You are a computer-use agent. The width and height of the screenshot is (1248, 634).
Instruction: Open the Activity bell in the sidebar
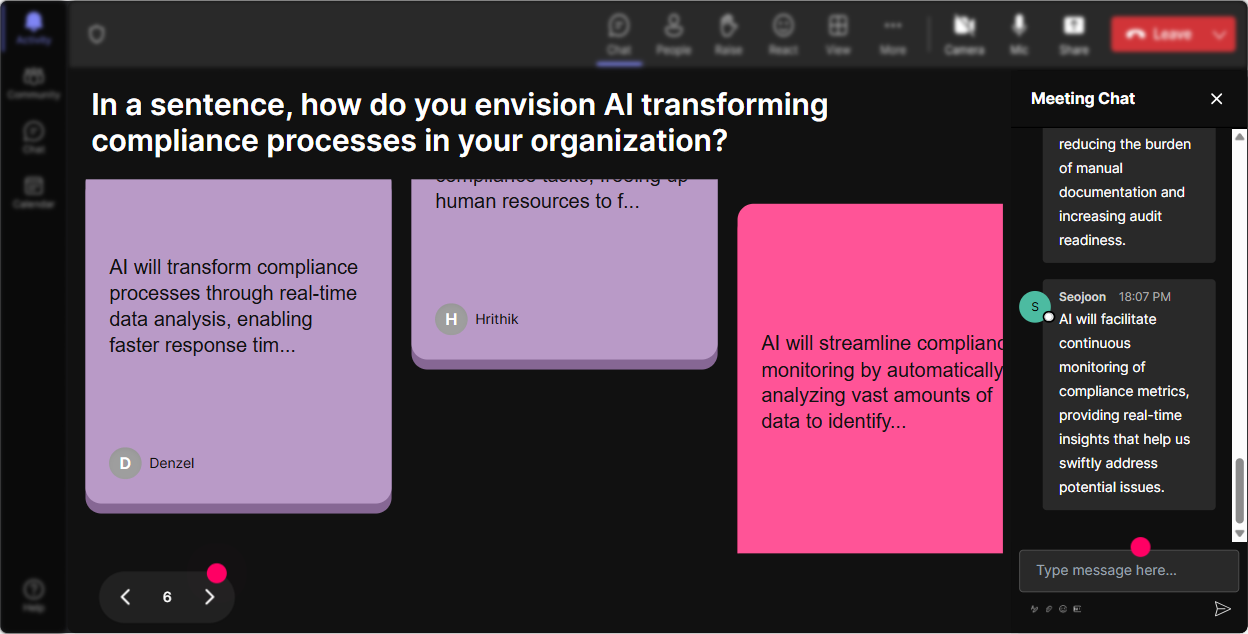click(34, 27)
